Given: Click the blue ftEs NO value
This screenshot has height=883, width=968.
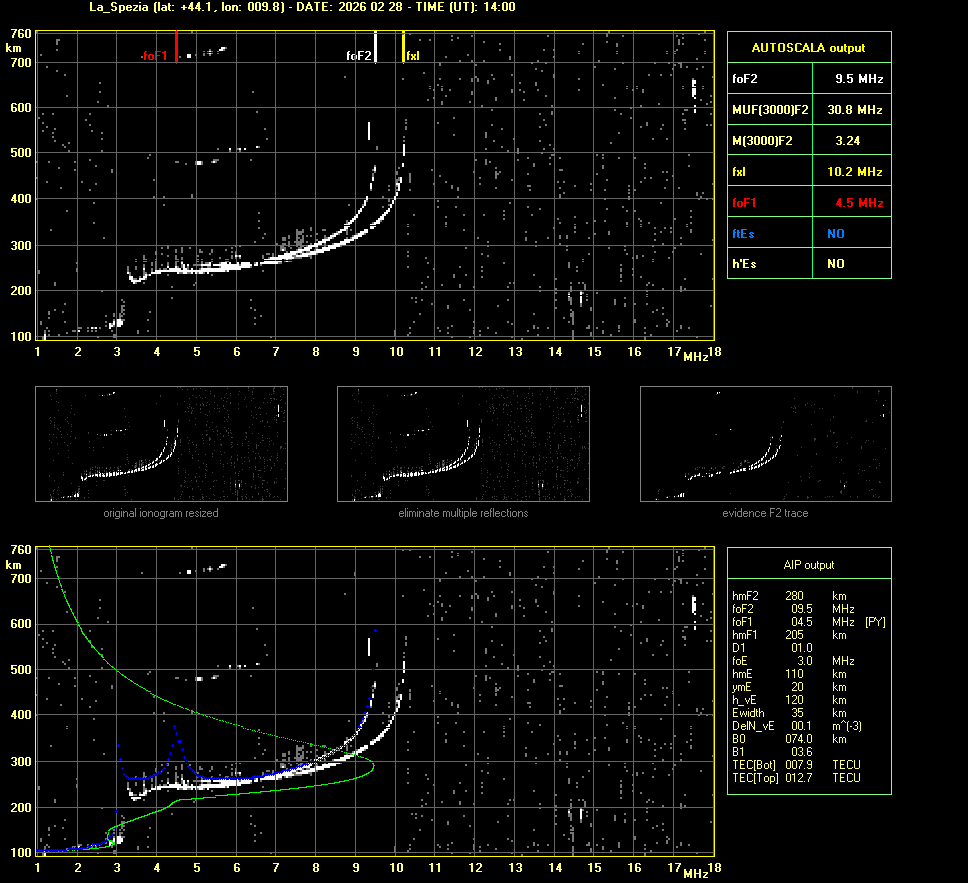Looking at the screenshot, I should tap(835, 234).
